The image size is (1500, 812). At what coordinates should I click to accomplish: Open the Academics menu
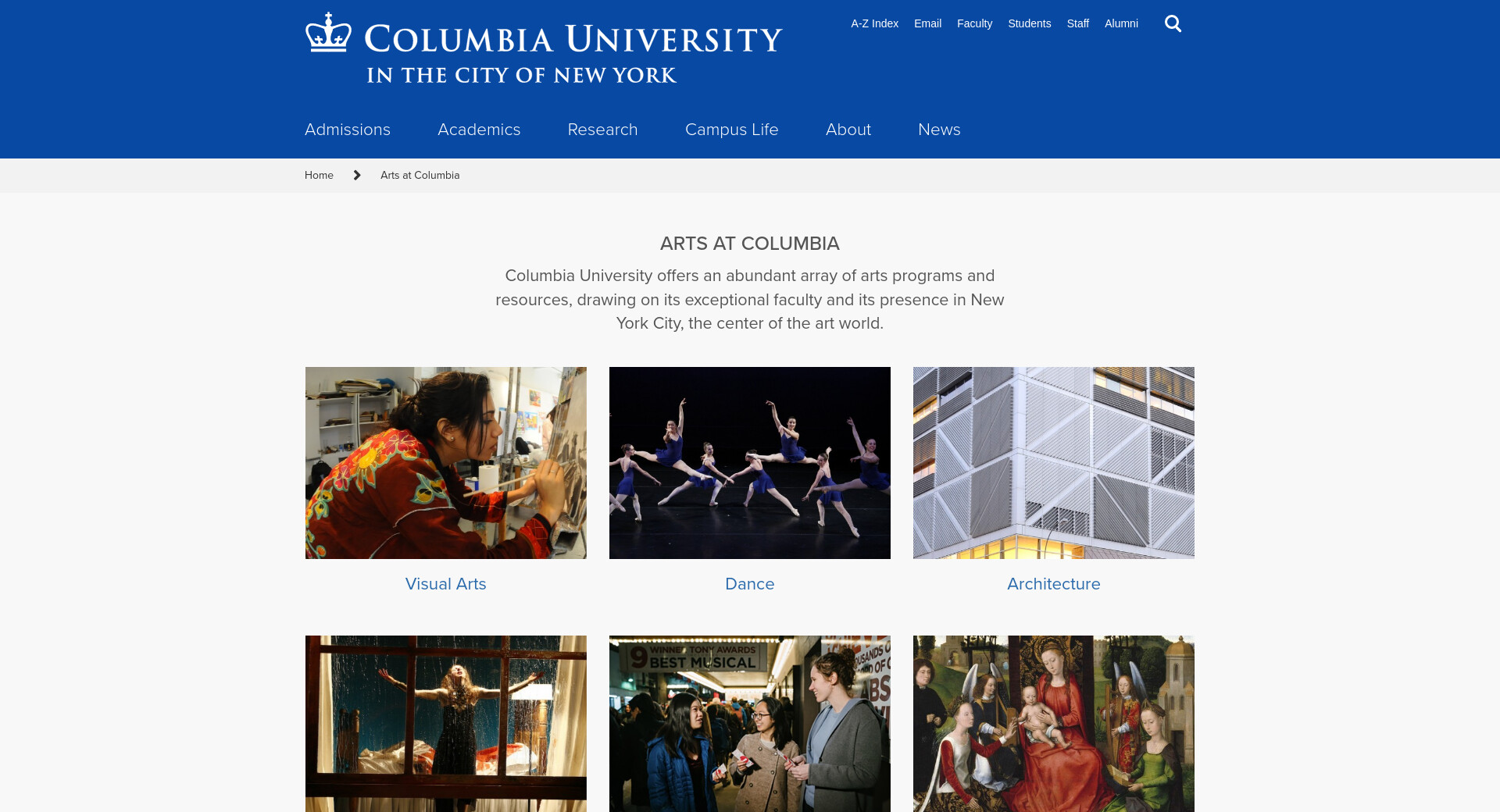(479, 130)
